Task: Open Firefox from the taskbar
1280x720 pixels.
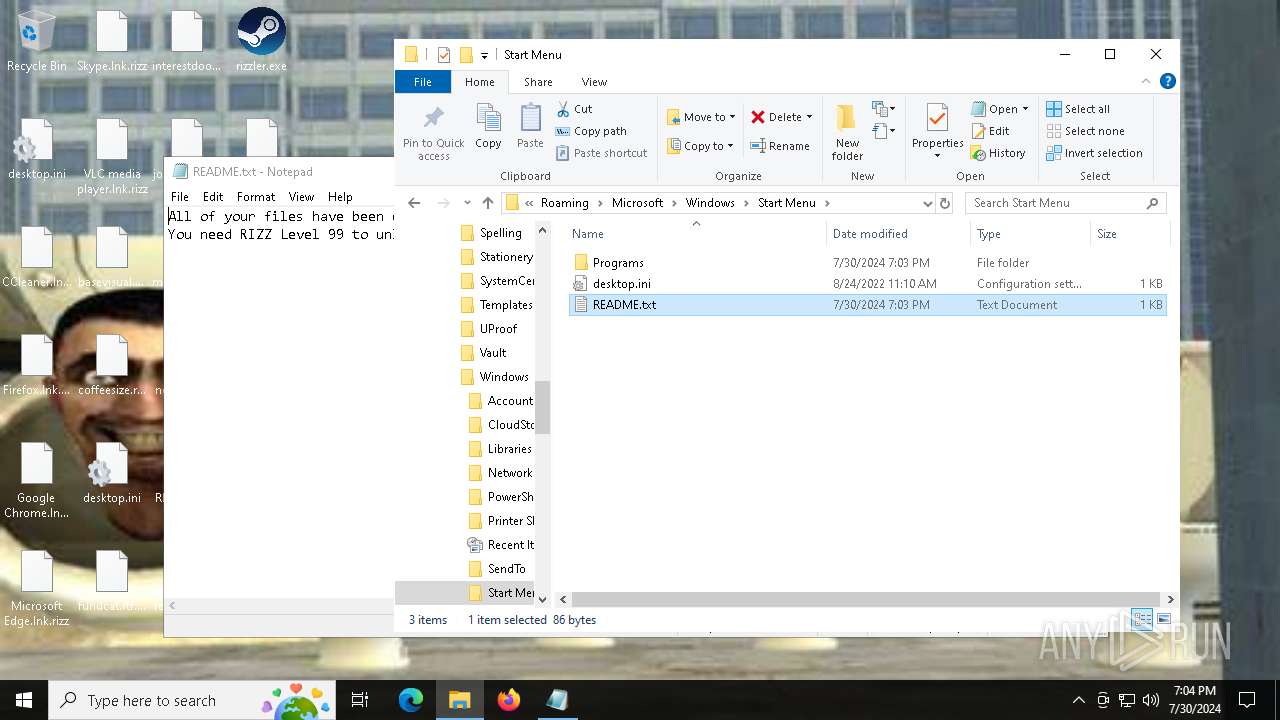Action: click(x=509, y=700)
